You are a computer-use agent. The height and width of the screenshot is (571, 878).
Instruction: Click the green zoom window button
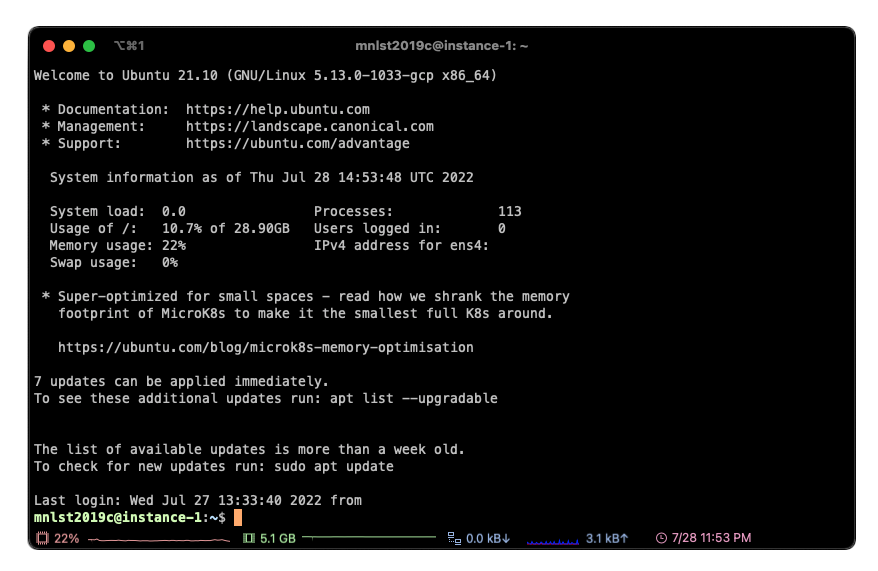(x=89, y=46)
